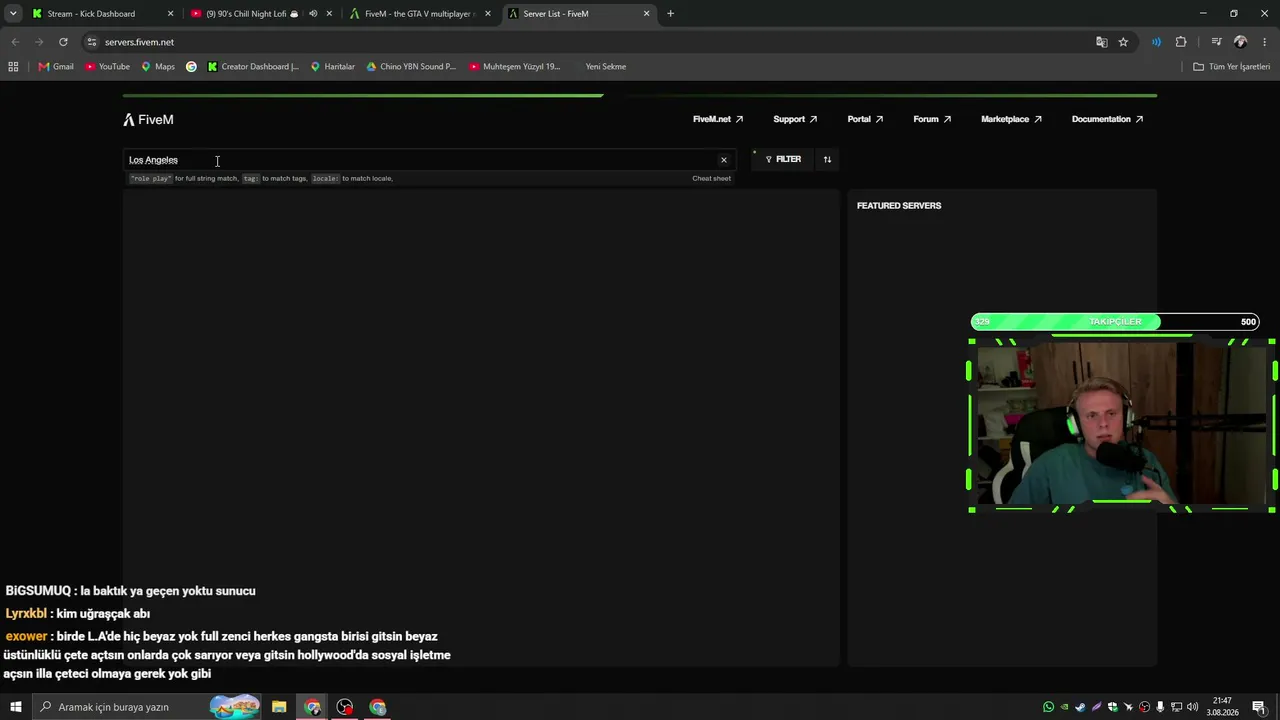Open the Gmail bookmark
This screenshot has width=1280, height=720.
point(56,67)
